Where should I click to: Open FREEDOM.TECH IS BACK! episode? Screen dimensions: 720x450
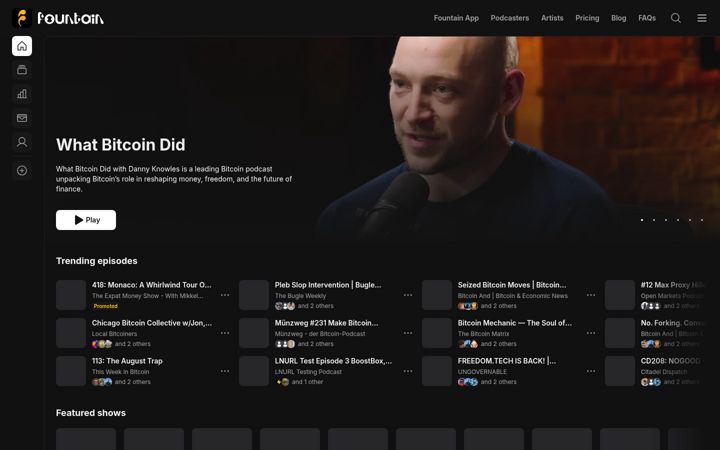pyautogui.click(x=507, y=361)
